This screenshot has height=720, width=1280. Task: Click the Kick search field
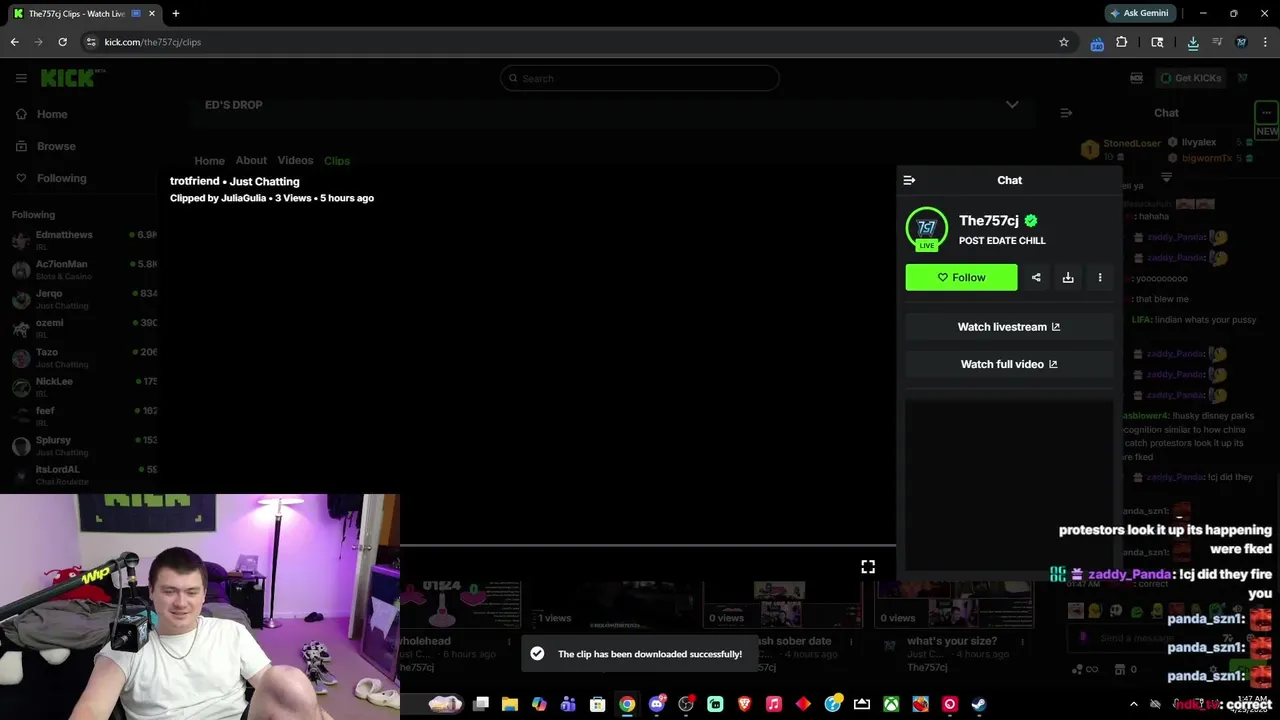click(x=640, y=78)
